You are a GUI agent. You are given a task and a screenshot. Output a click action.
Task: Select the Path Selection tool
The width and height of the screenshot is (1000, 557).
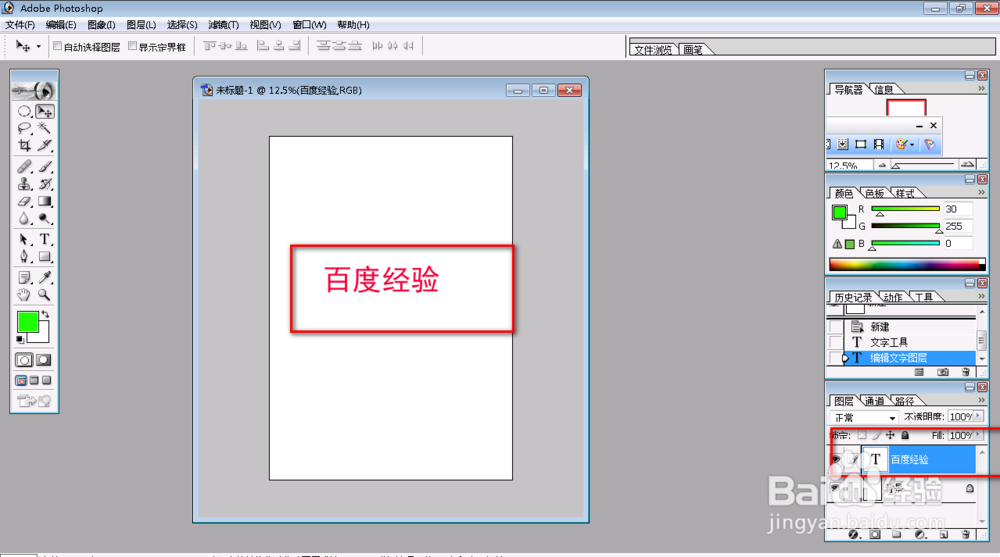(x=24, y=239)
